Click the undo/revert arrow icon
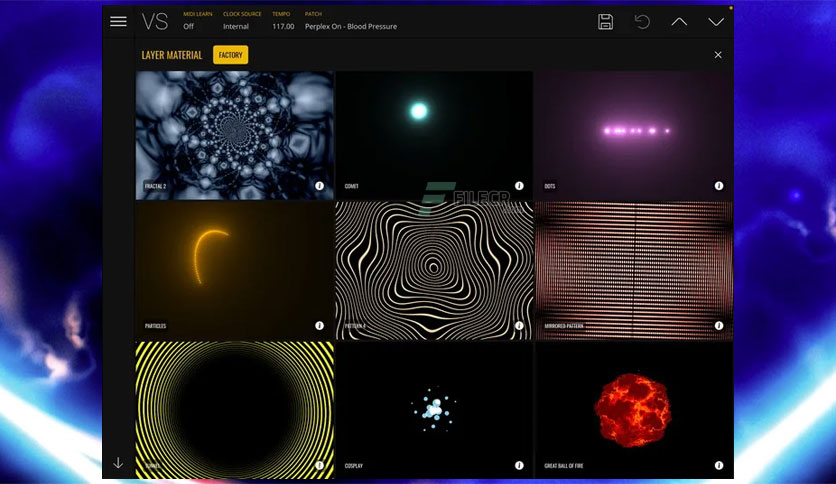 (642, 21)
